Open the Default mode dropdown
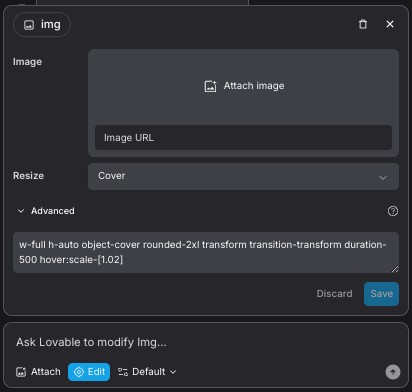 (147, 372)
